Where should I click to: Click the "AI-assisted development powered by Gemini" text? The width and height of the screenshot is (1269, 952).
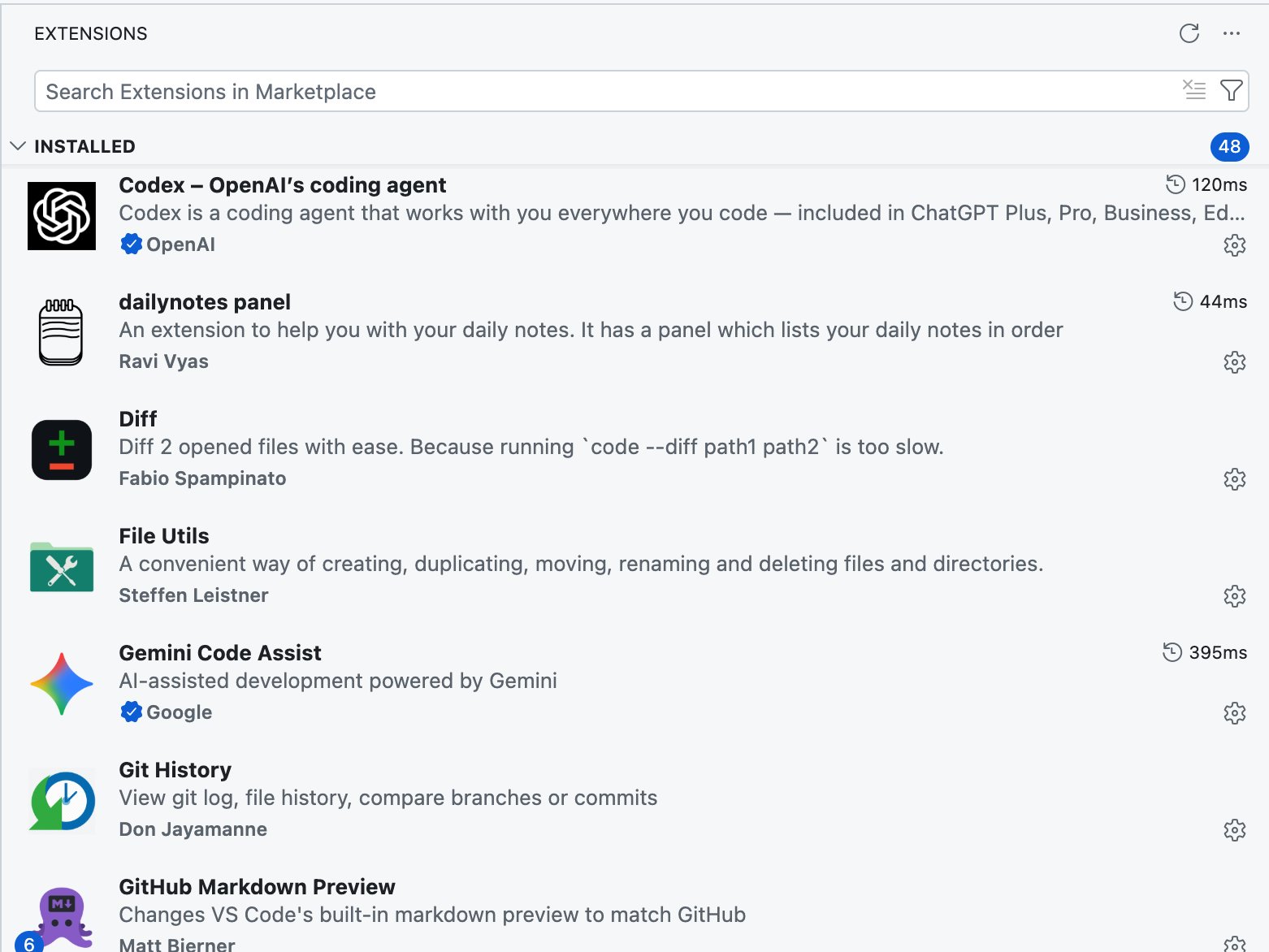point(338,681)
